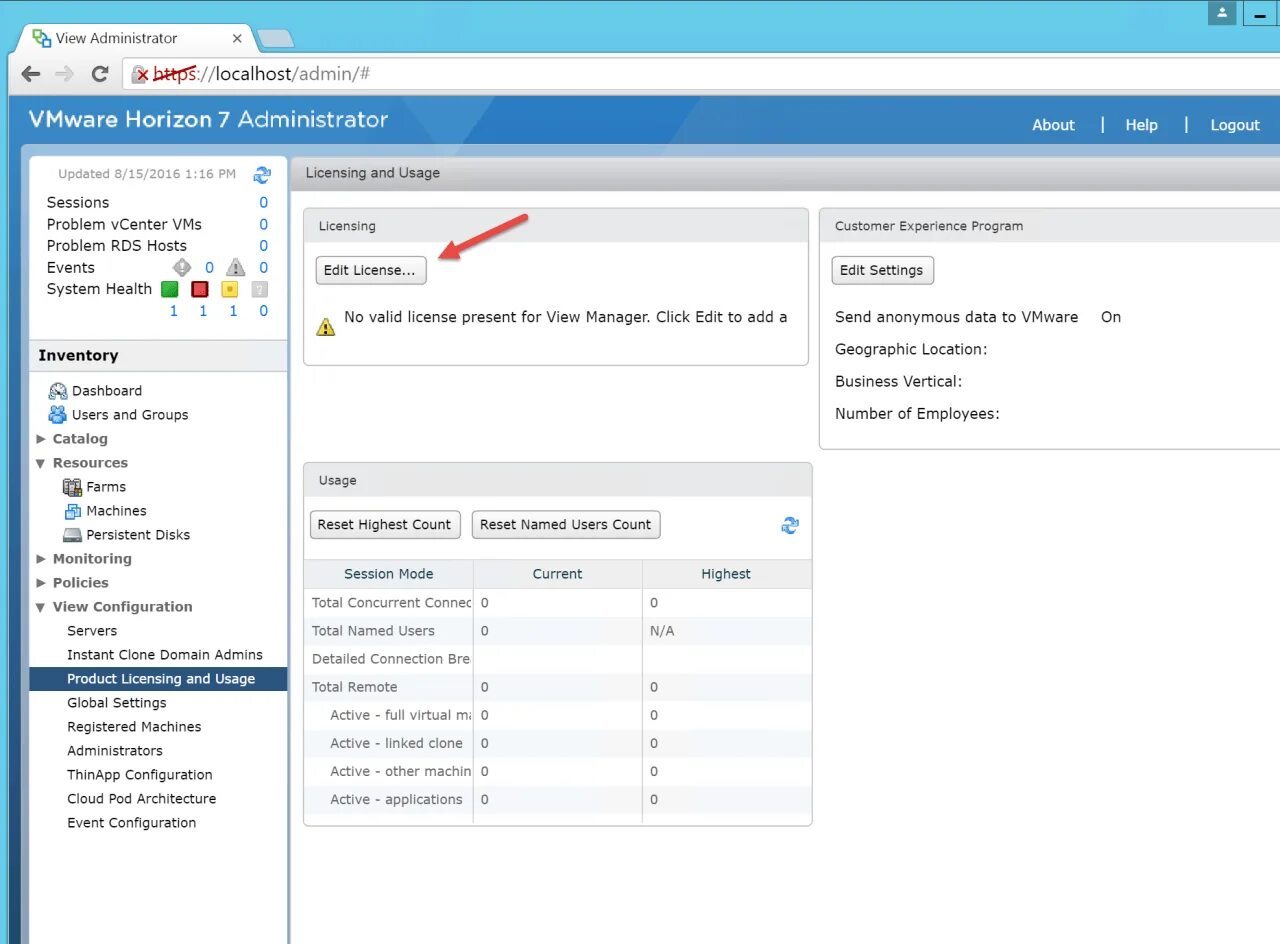Open a new browser tab

coord(275,39)
